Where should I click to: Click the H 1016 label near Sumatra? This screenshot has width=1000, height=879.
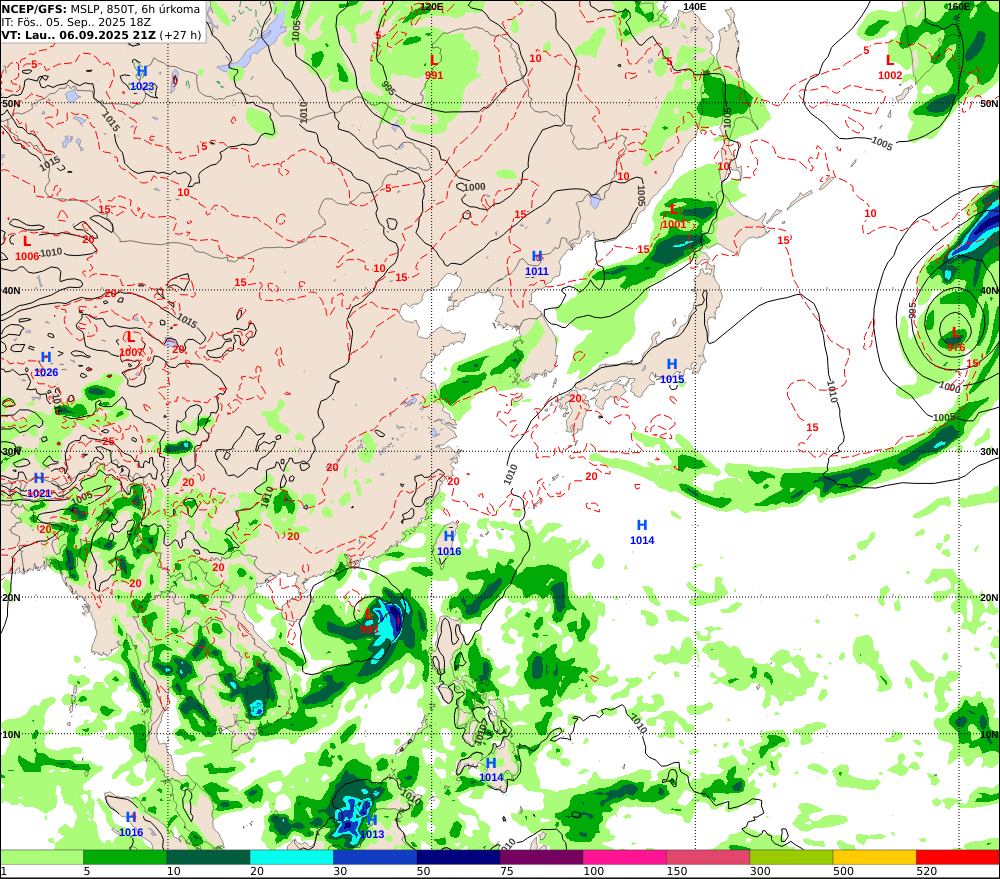(x=131, y=824)
